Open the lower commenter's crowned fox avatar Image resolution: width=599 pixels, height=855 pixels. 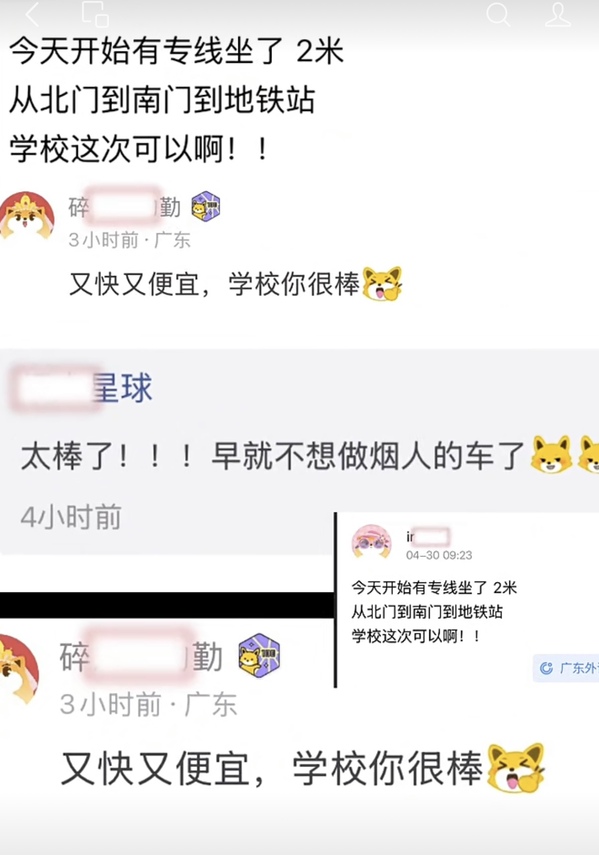pos(19,669)
